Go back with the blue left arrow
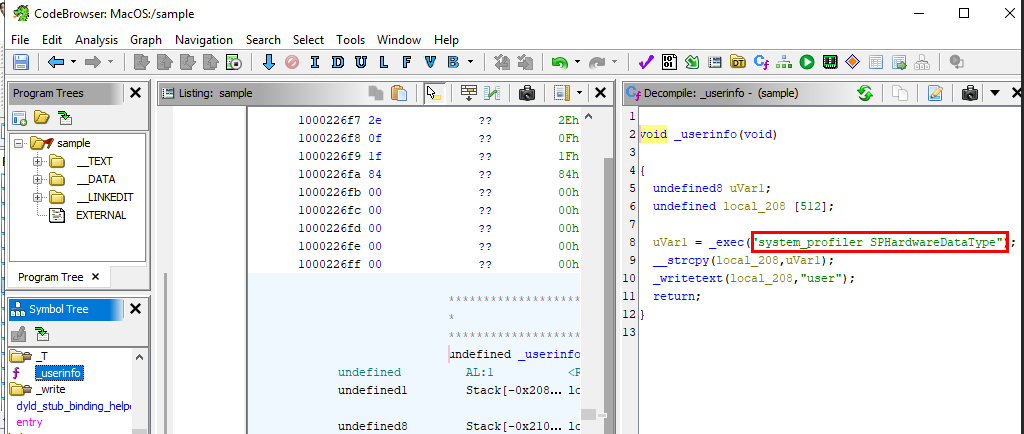Screen dimensions: 1024x434 [x=56, y=63]
